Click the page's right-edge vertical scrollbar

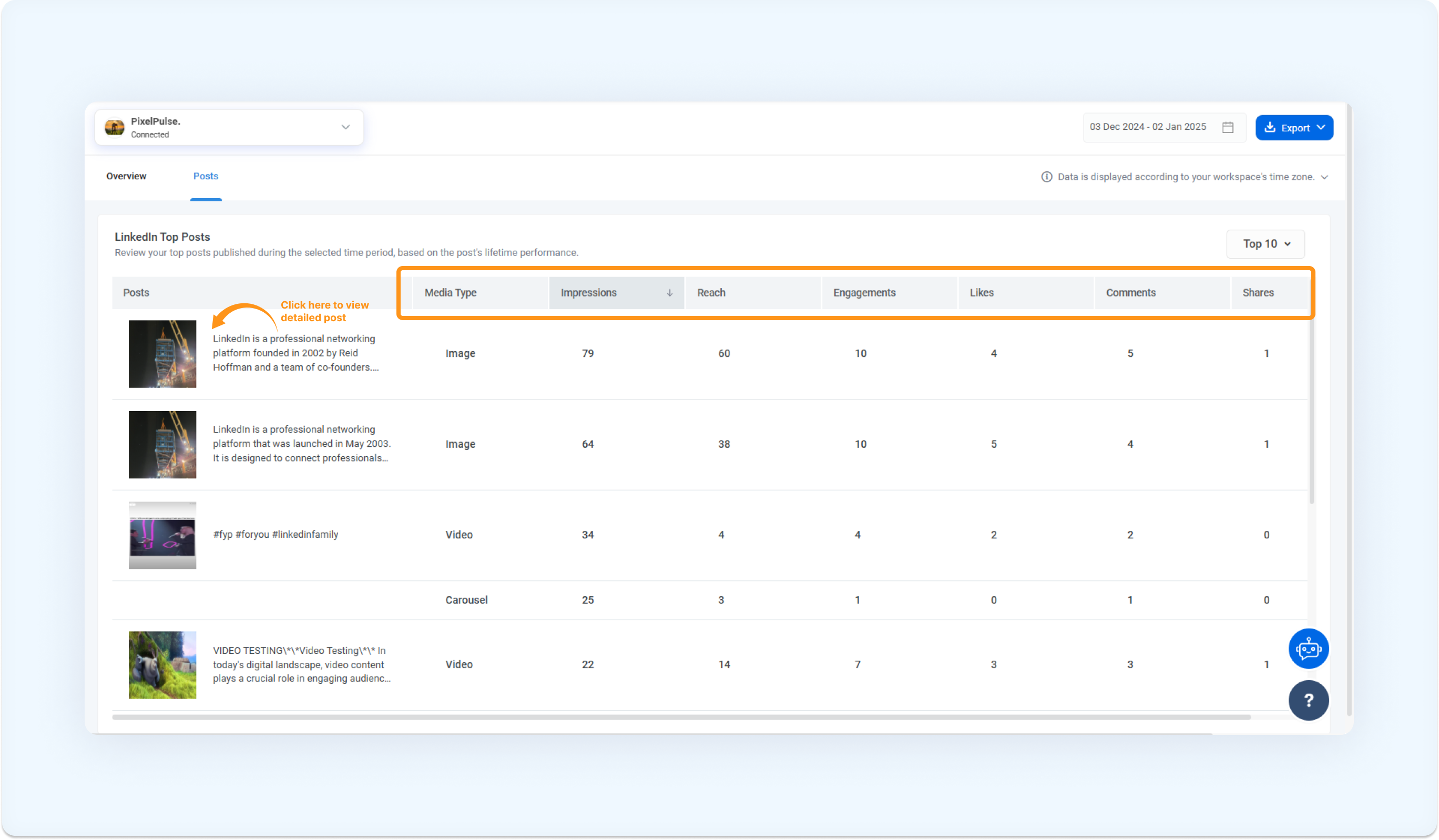pos(1349,409)
